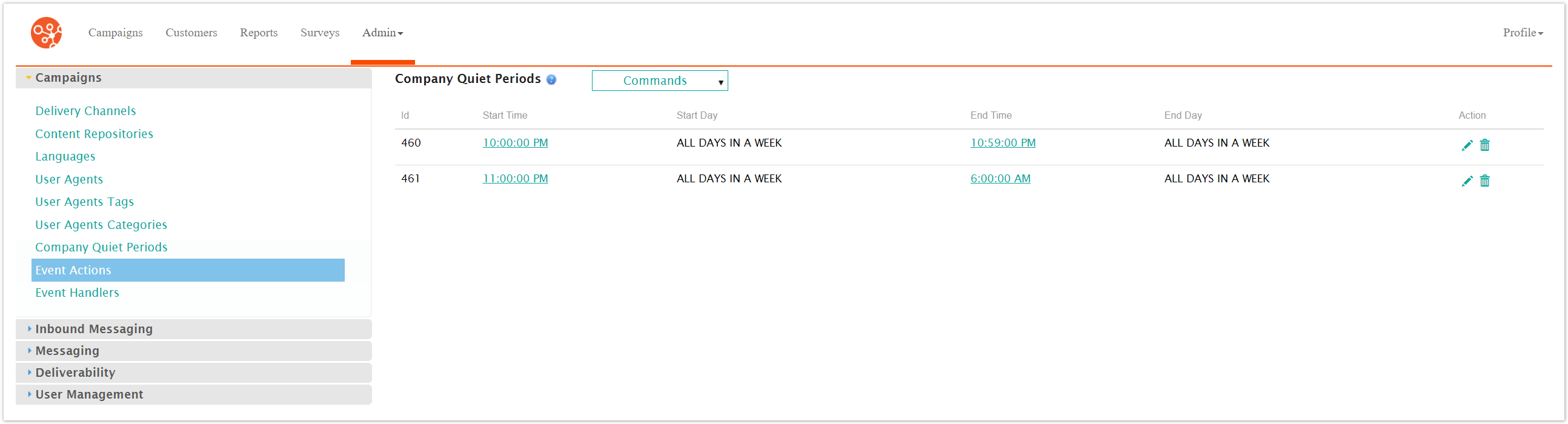Expand the Inbound Messaging section

[94, 329]
